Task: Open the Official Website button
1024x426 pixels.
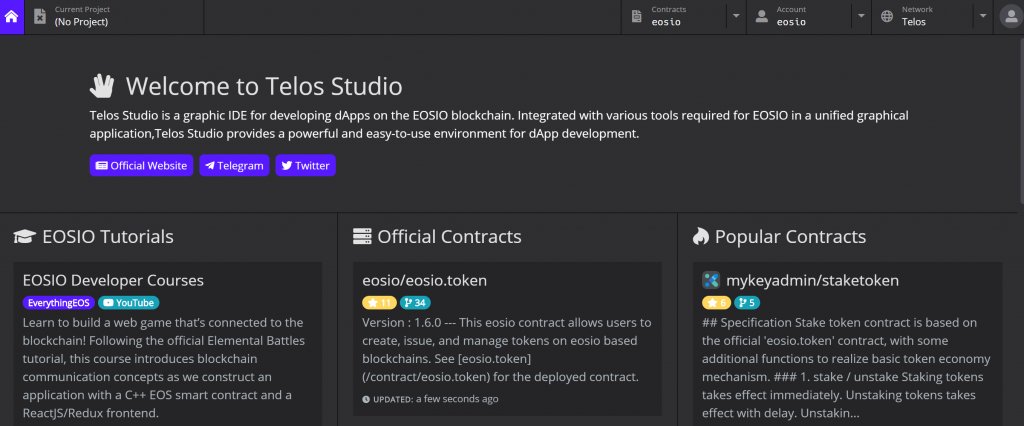Action: click(x=141, y=165)
